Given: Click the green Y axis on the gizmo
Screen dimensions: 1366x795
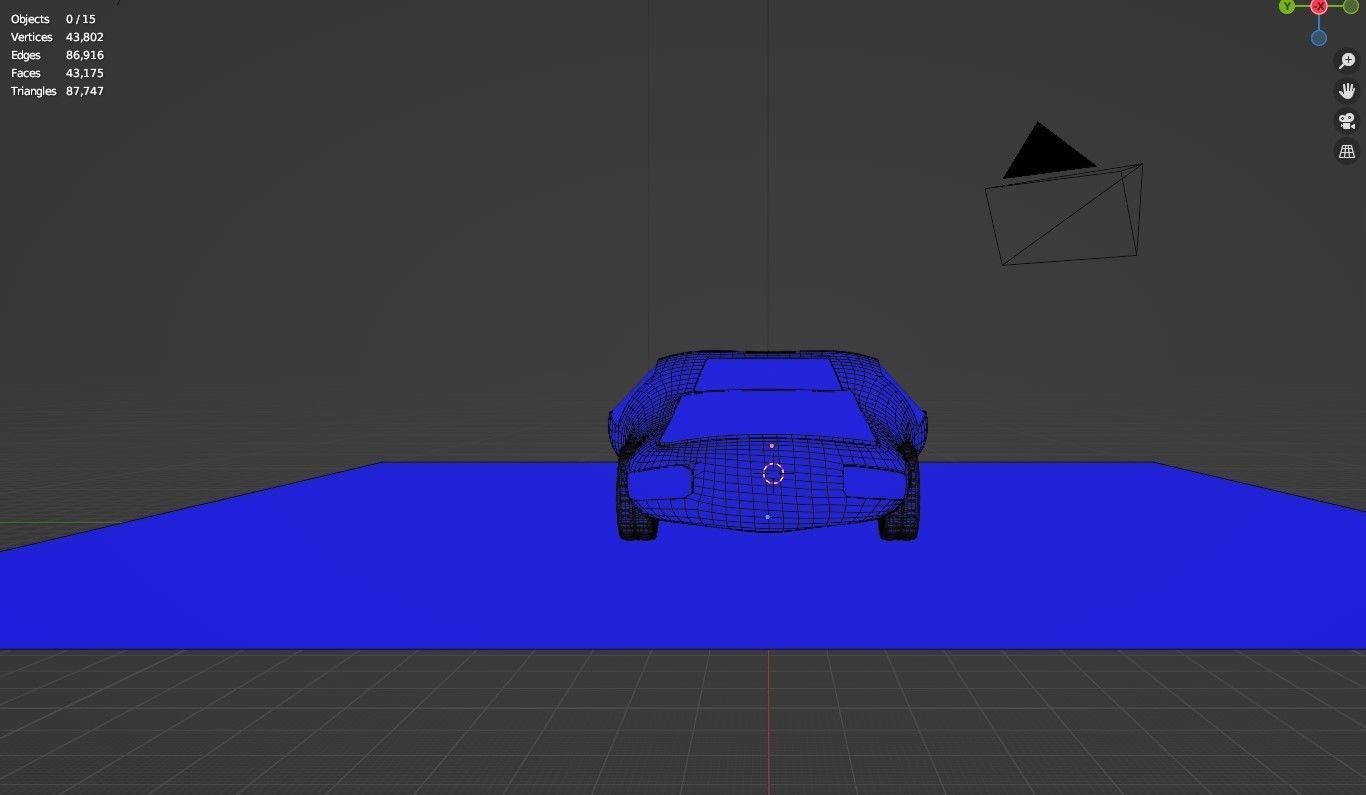Looking at the screenshot, I should [x=1287, y=6].
